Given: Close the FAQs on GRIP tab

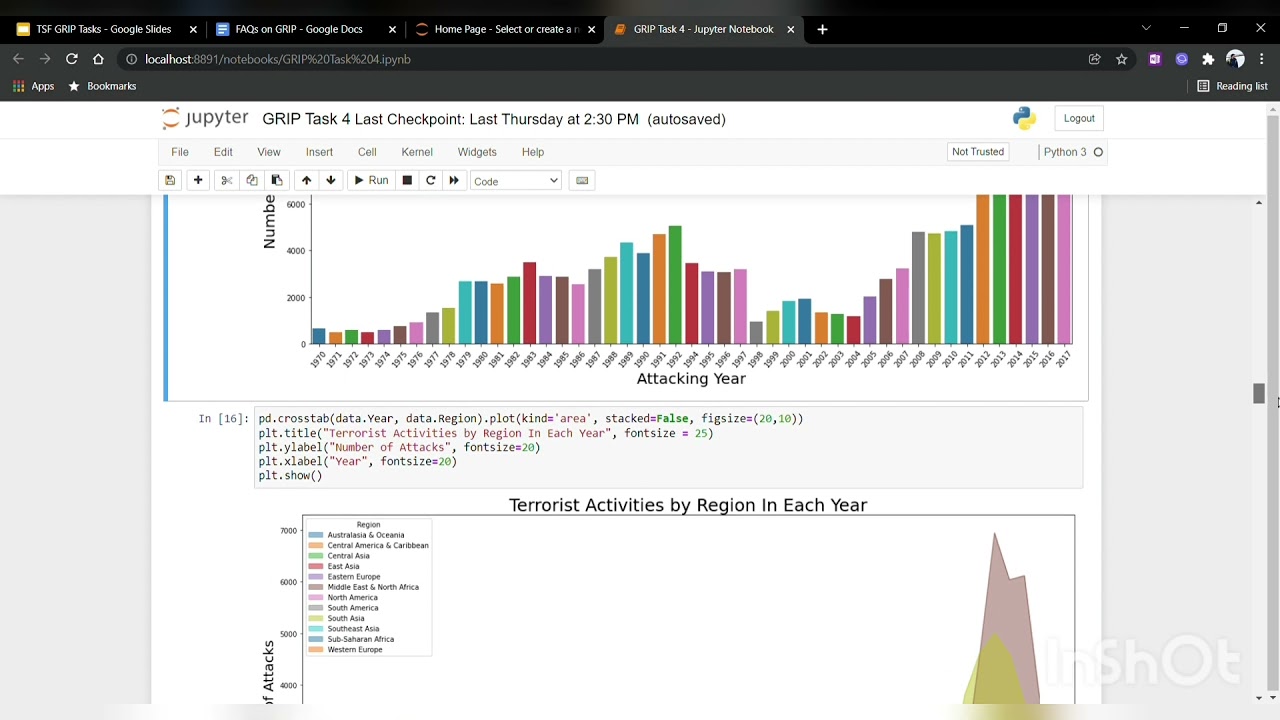Looking at the screenshot, I should coord(392,29).
